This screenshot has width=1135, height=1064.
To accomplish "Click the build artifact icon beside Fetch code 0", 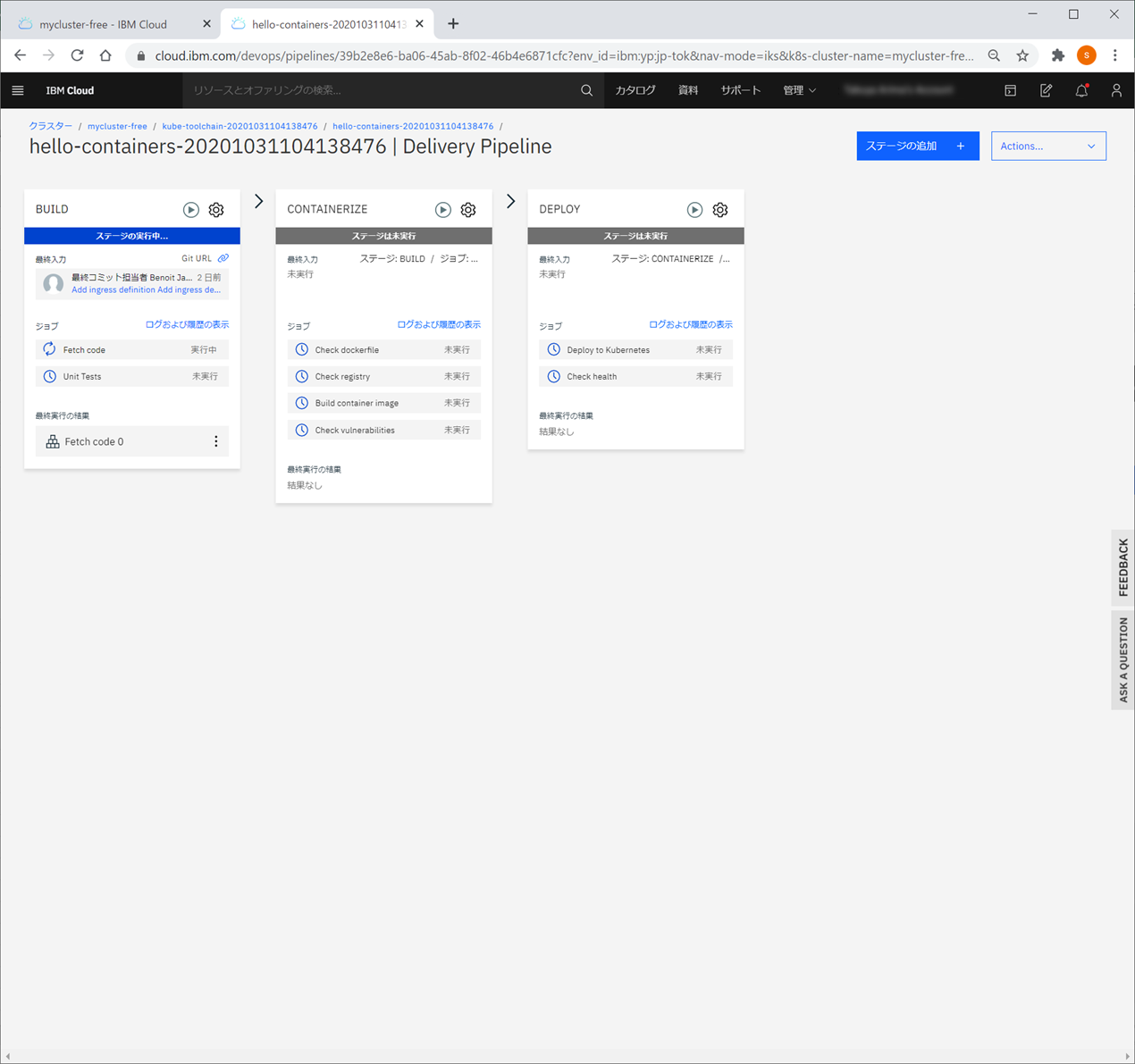I will click(53, 441).
